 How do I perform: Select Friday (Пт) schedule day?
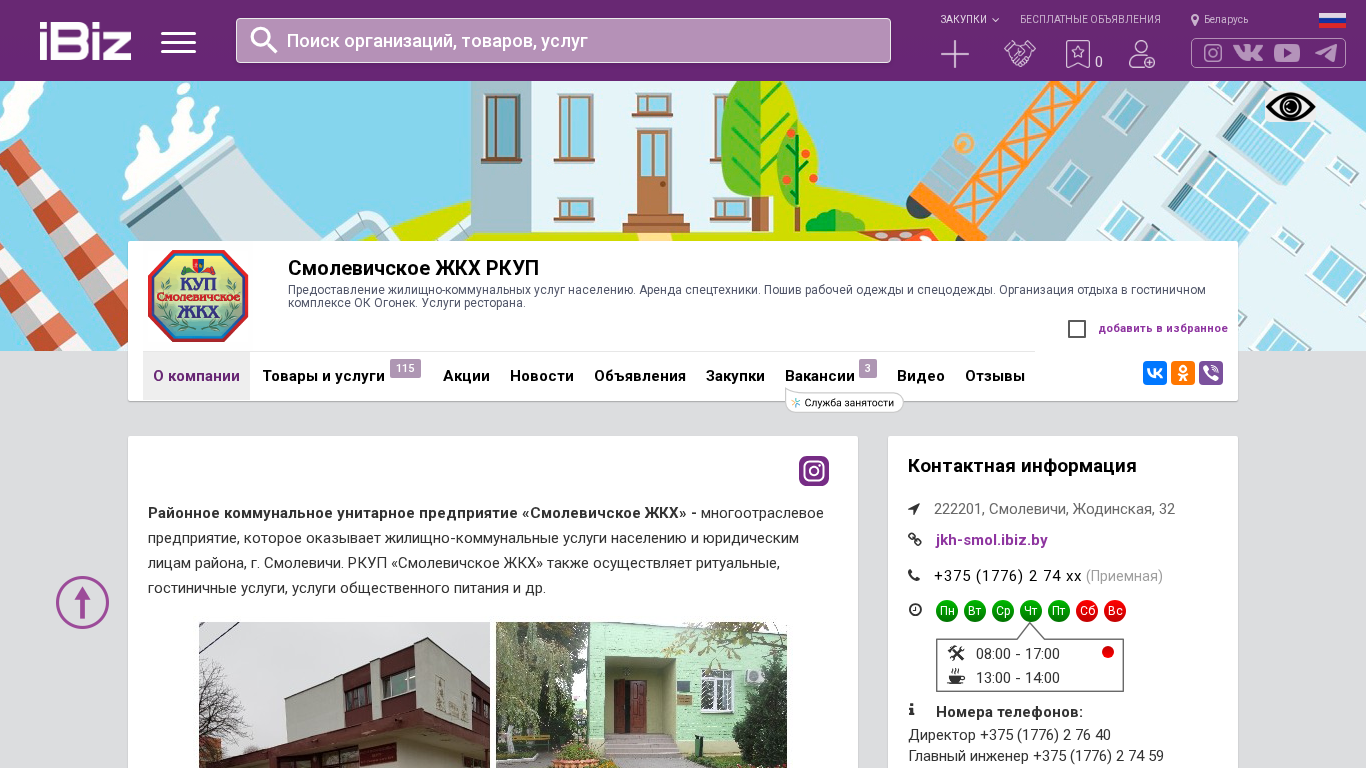[x=1059, y=611]
